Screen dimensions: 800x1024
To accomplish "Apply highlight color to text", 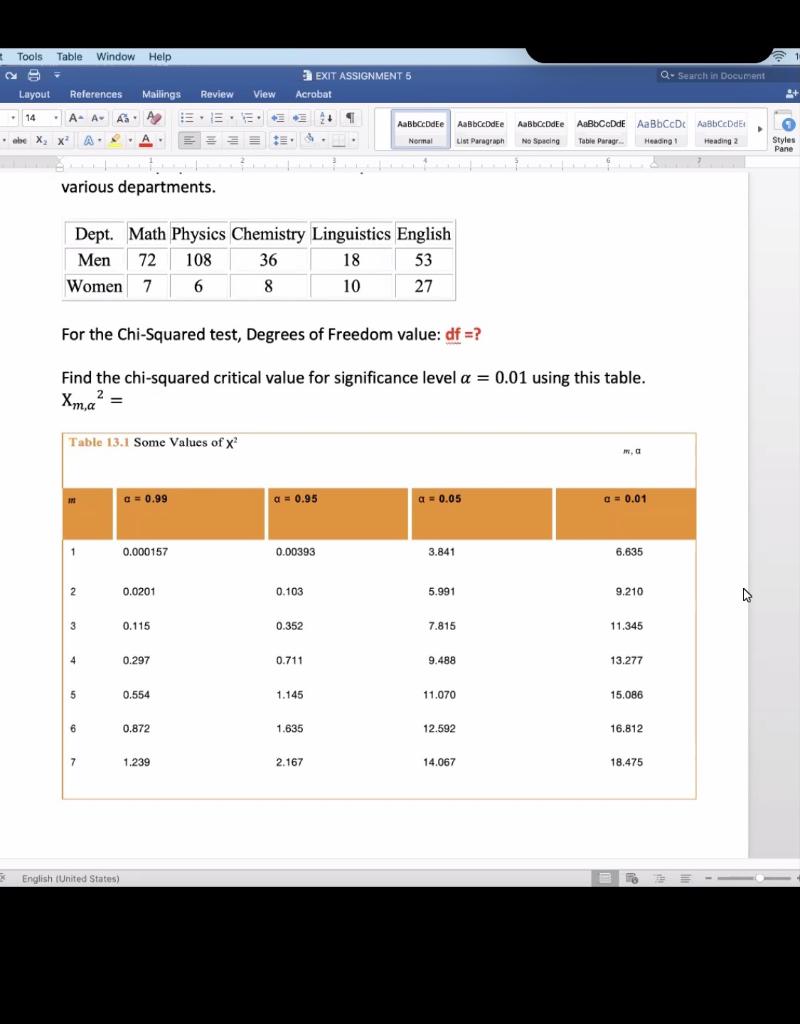I will [x=115, y=139].
